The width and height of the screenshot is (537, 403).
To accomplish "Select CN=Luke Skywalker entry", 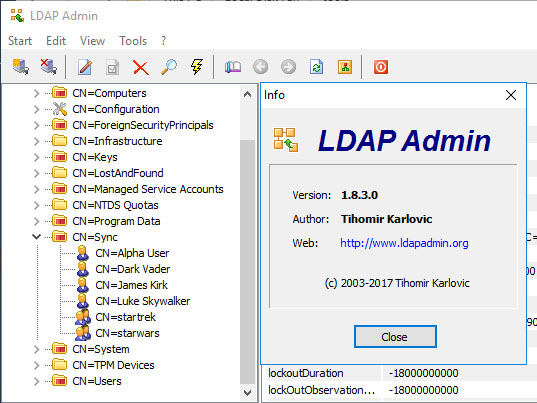I will click(x=142, y=301).
